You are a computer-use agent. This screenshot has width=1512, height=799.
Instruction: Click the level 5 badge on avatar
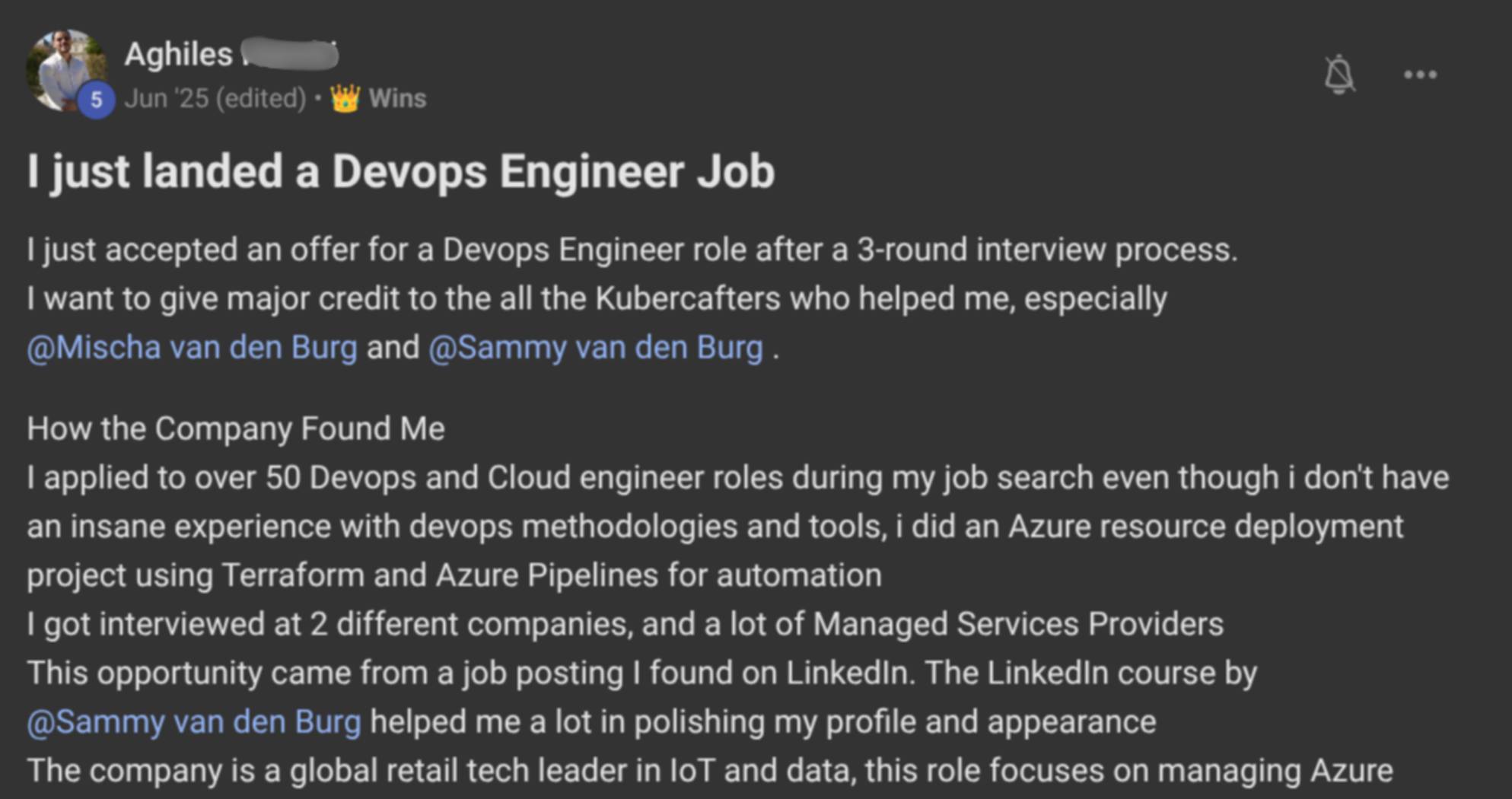tap(96, 100)
